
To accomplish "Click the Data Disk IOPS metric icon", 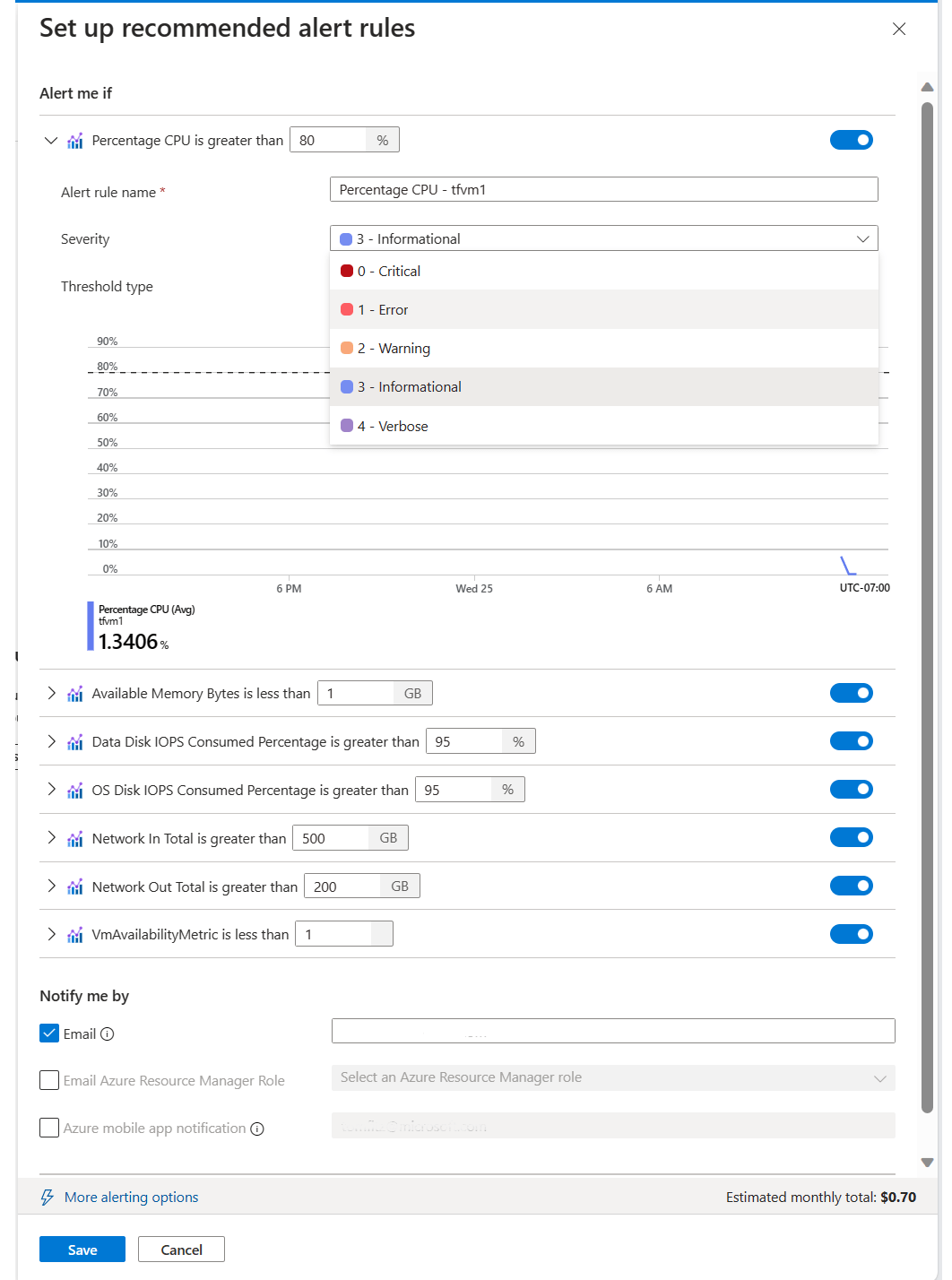I will point(75,741).
